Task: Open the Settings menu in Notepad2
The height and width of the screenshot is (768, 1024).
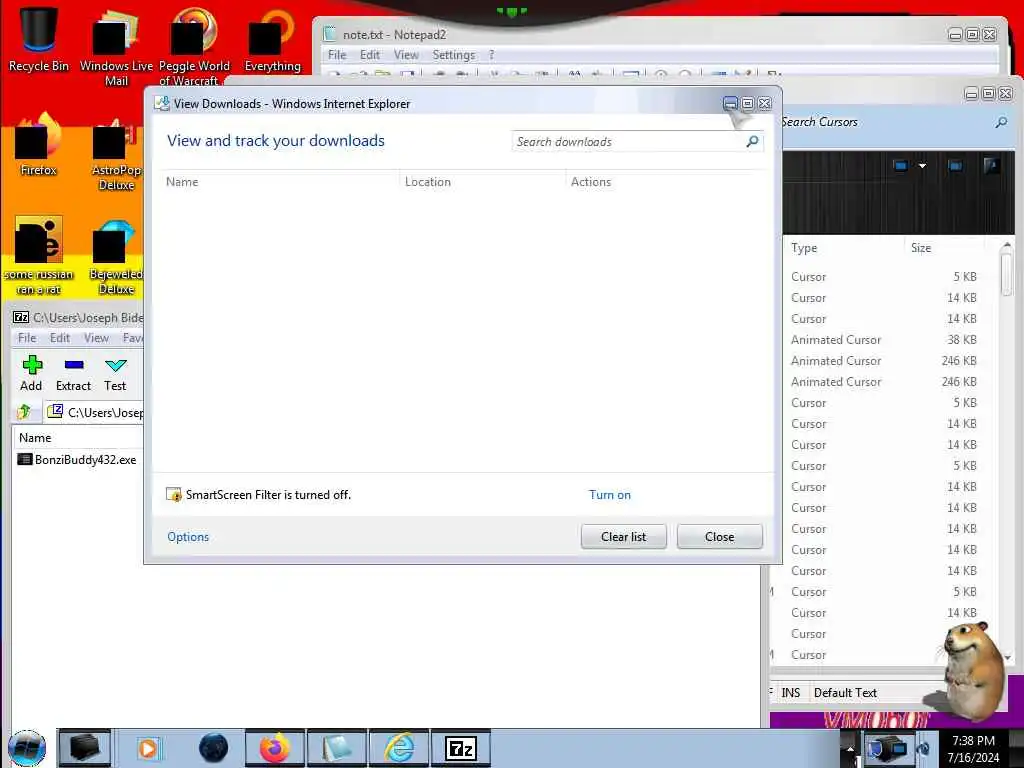Action: [x=453, y=55]
